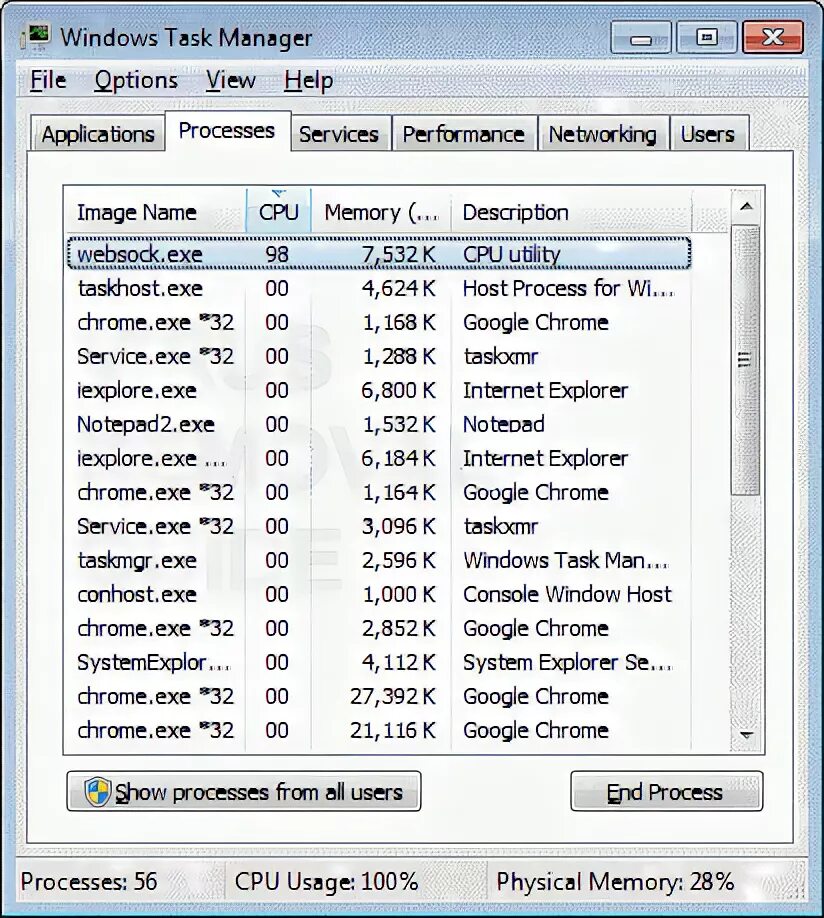Click the vertical scrollbar thumb
Screen dimensions: 824x918
pos(745,359)
